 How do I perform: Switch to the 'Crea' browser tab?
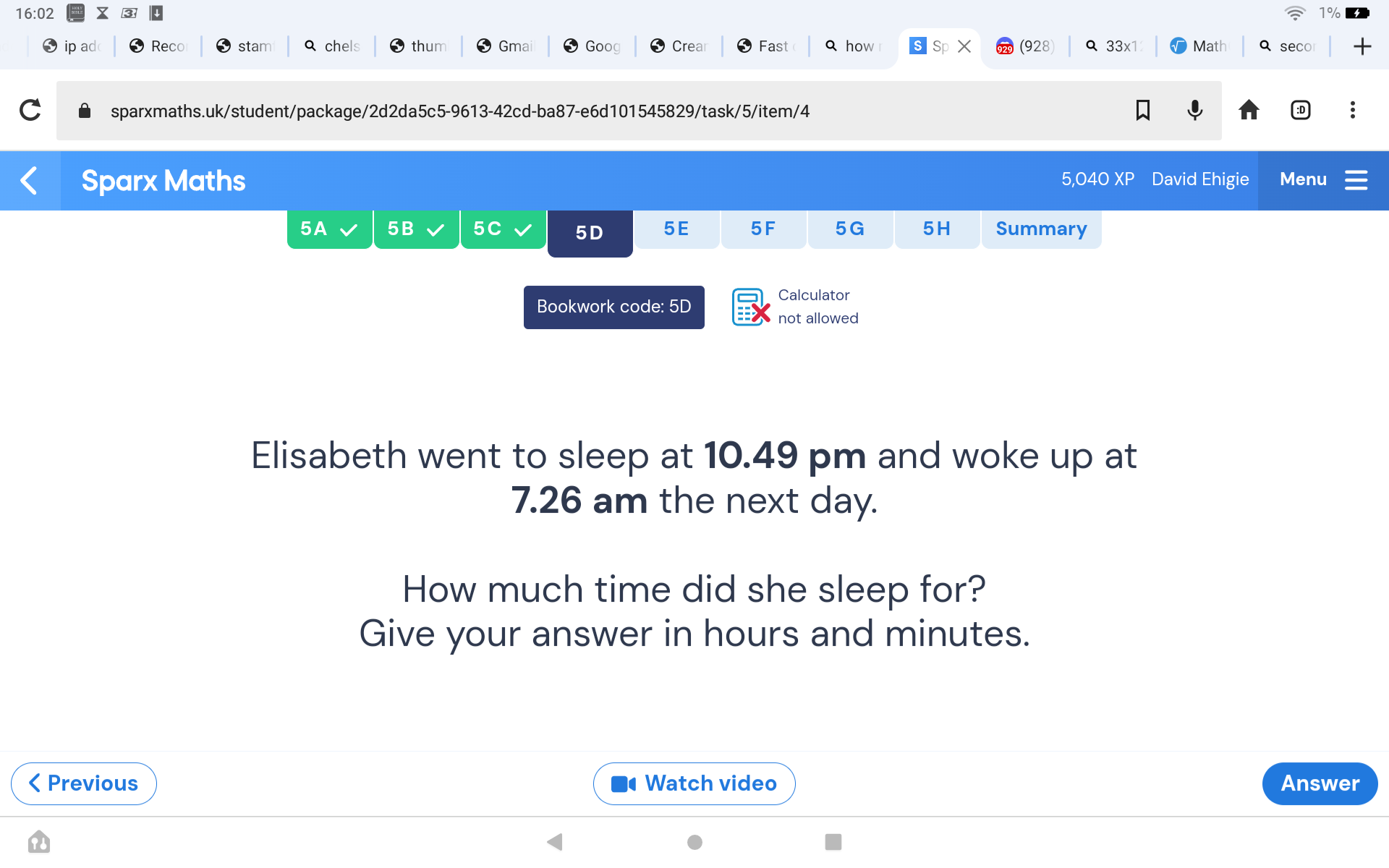(679, 46)
